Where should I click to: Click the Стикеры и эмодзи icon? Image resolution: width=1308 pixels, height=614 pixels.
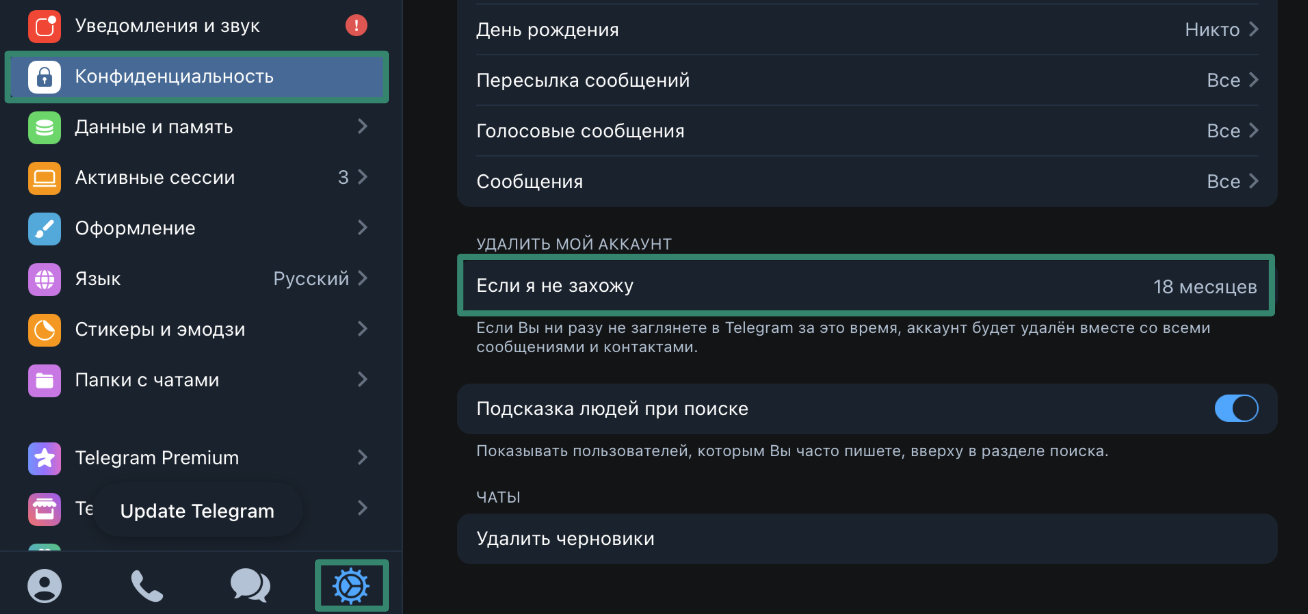tap(44, 329)
